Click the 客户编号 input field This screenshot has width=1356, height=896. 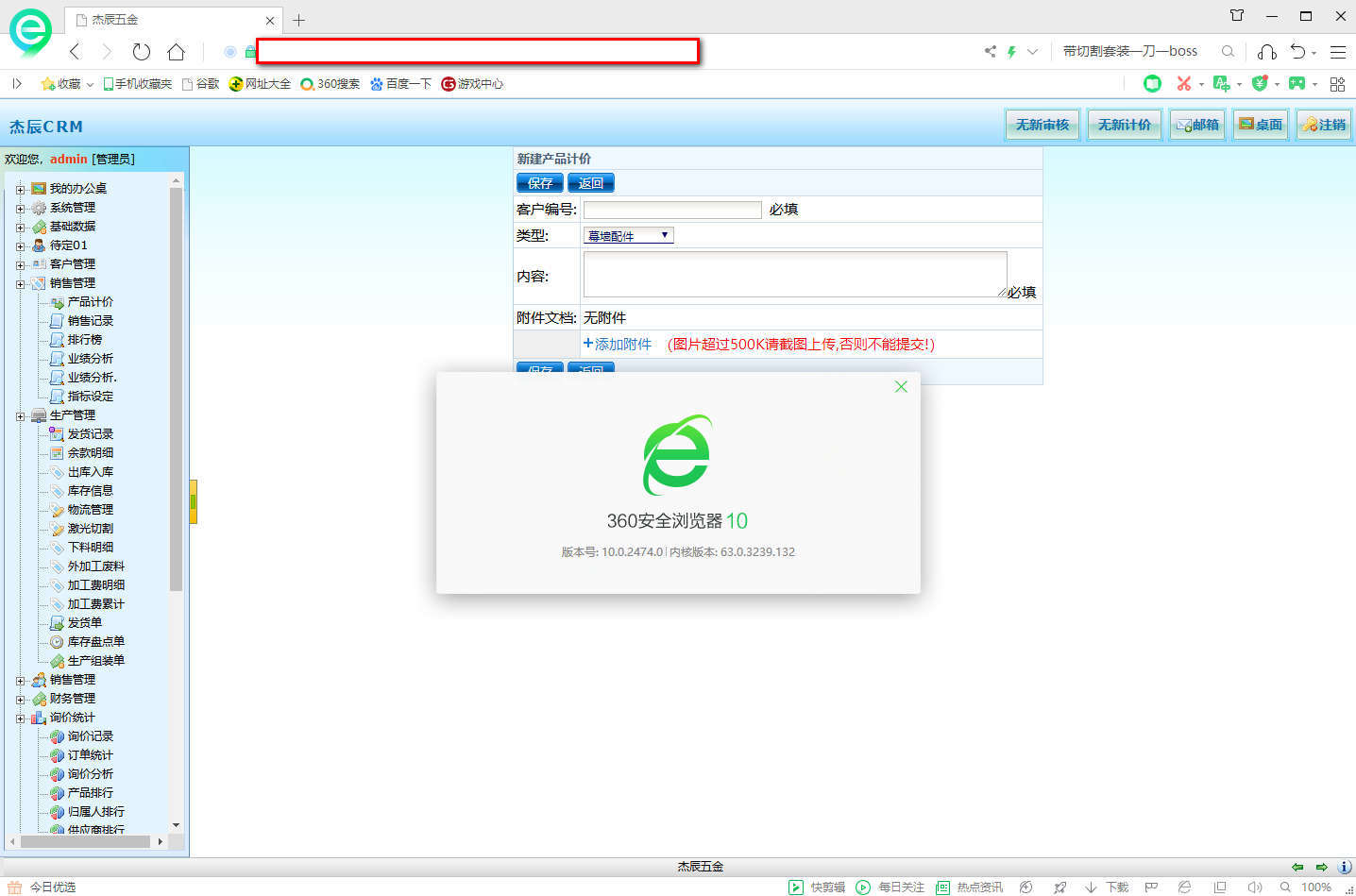coord(672,210)
